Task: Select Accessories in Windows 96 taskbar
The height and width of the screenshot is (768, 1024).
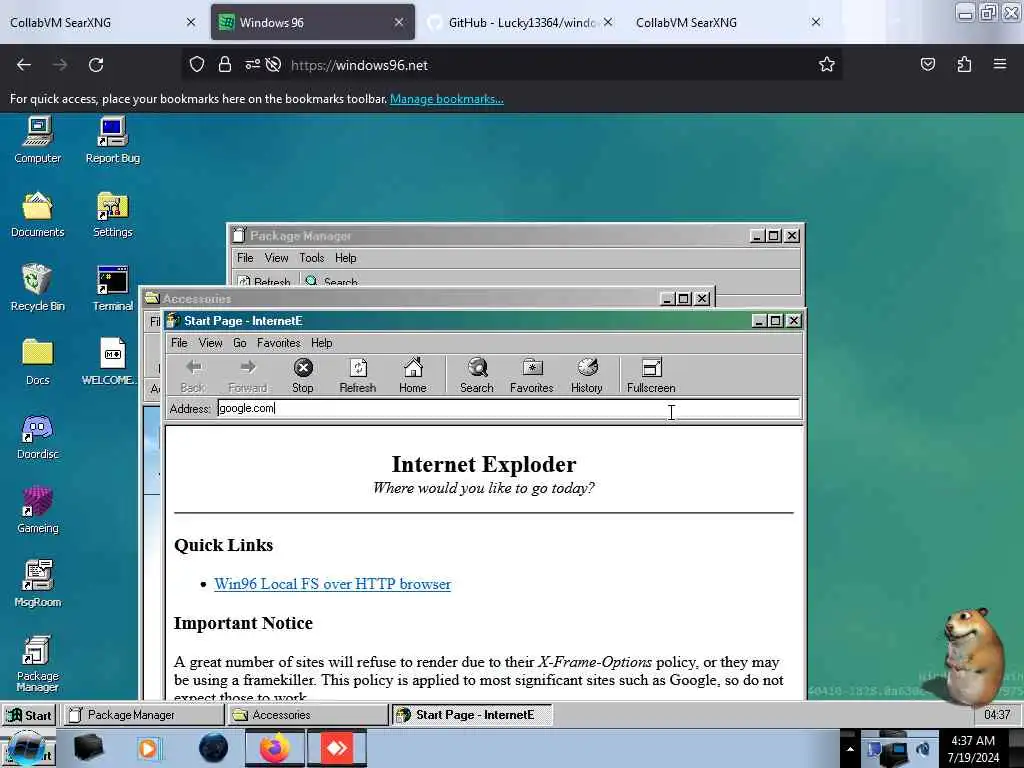Action: point(308,715)
